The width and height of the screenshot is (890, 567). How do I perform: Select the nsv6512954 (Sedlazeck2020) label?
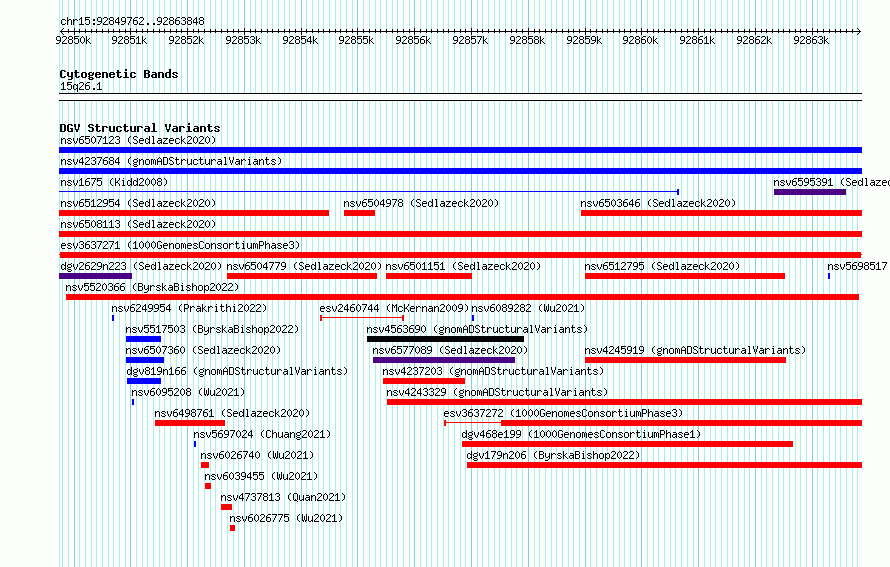click(138, 203)
